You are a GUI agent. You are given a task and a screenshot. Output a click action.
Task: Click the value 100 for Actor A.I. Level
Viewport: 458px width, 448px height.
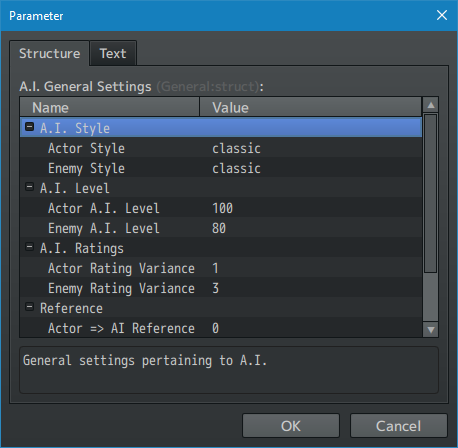point(222,209)
